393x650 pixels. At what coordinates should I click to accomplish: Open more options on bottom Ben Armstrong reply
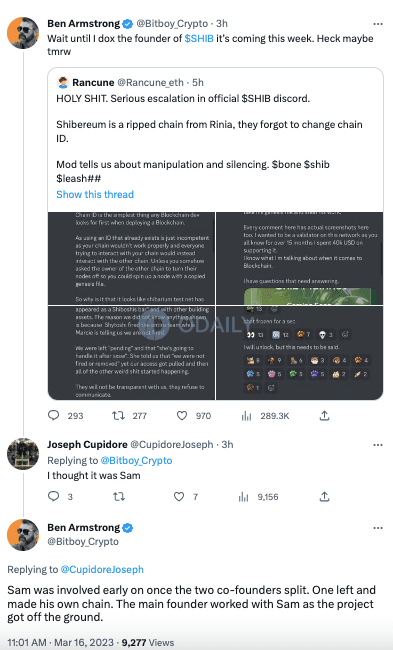point(378,528)
